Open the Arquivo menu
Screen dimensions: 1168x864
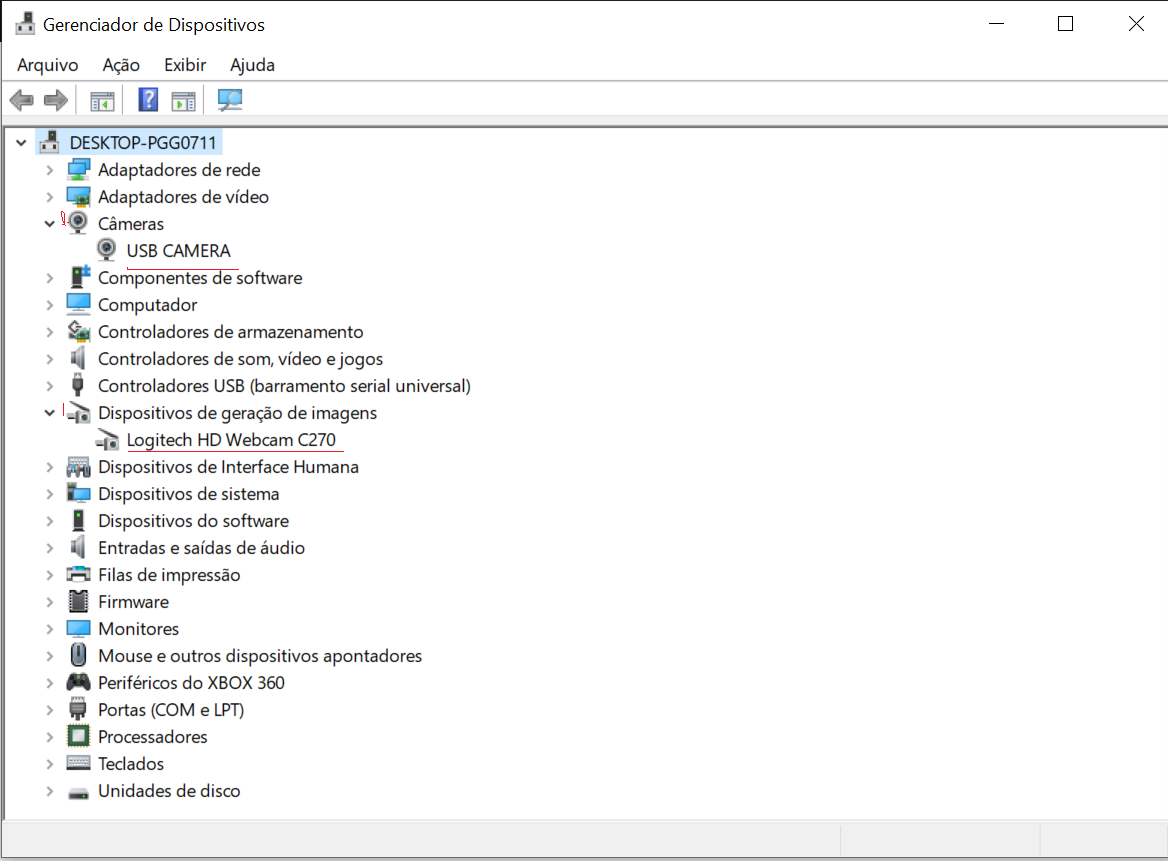(x=48, y=65)
